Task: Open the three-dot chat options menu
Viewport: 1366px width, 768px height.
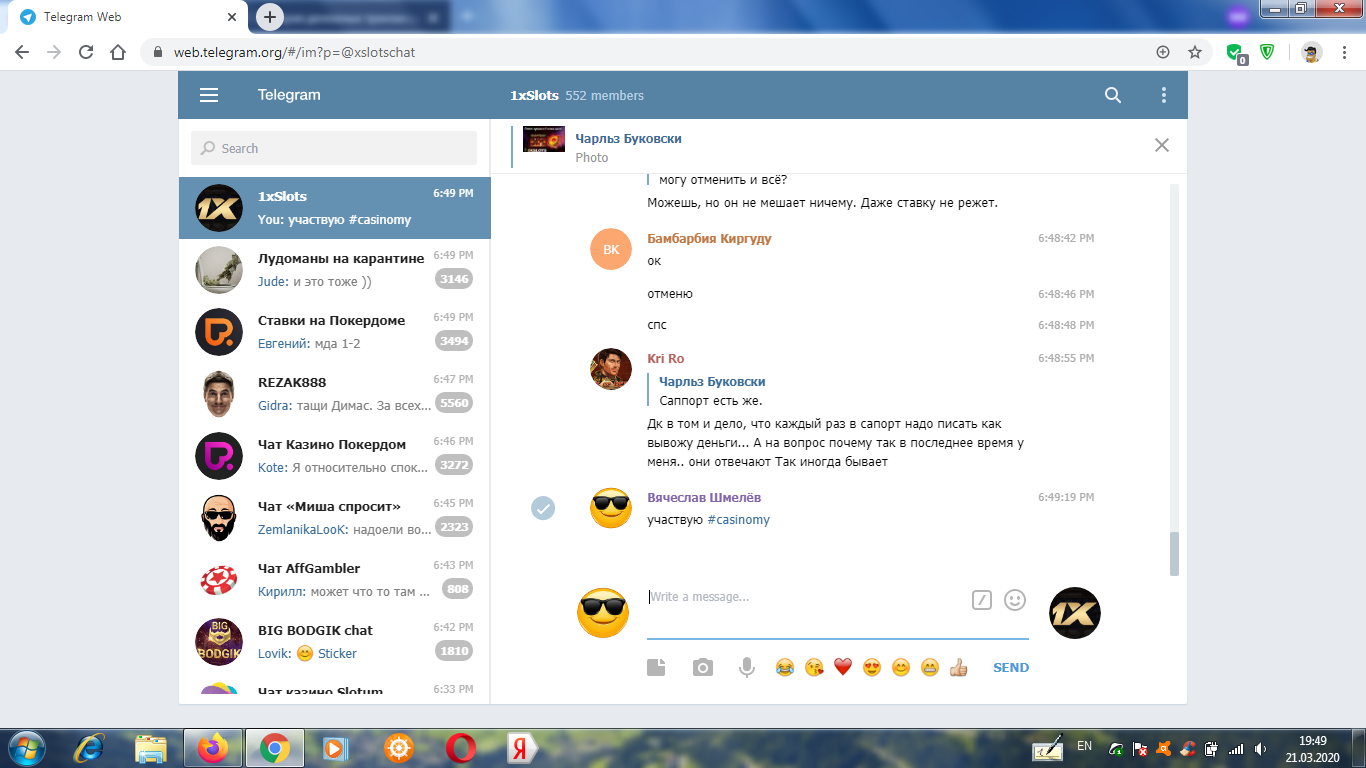Action: click(1163, 95)
